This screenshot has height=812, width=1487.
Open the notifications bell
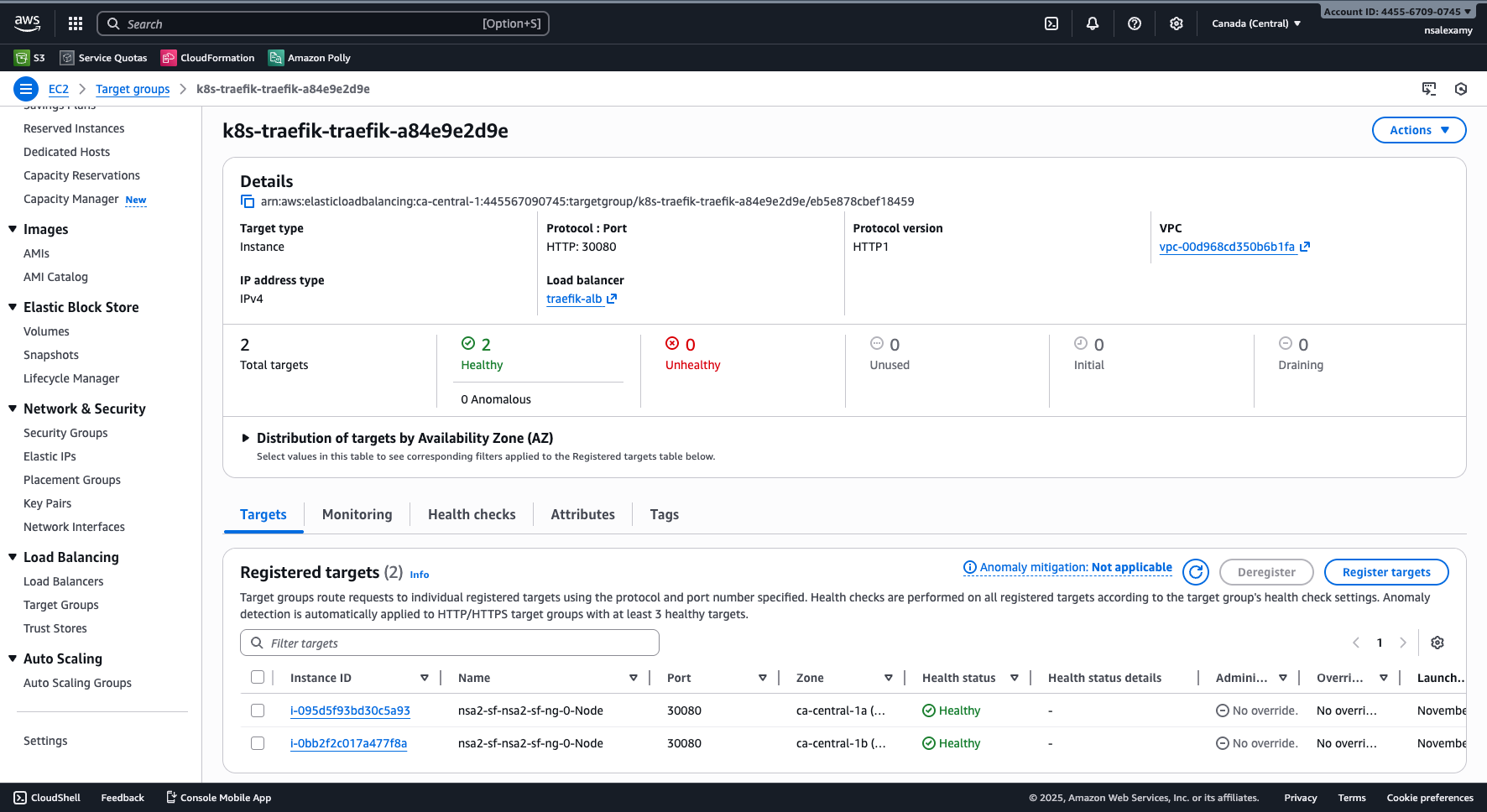tap(1093, 23)
